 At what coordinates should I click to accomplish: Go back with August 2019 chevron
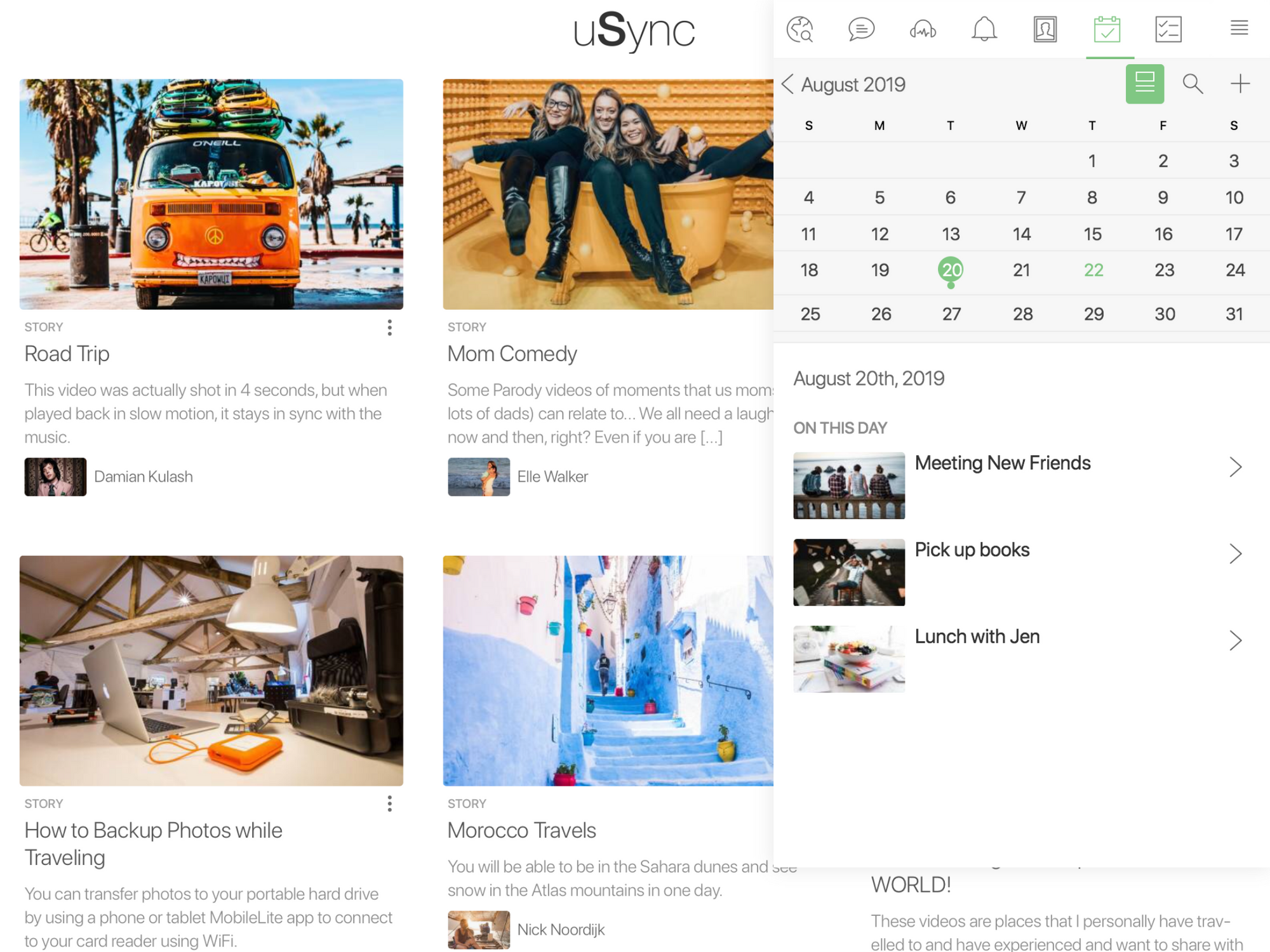click(788, 84)
